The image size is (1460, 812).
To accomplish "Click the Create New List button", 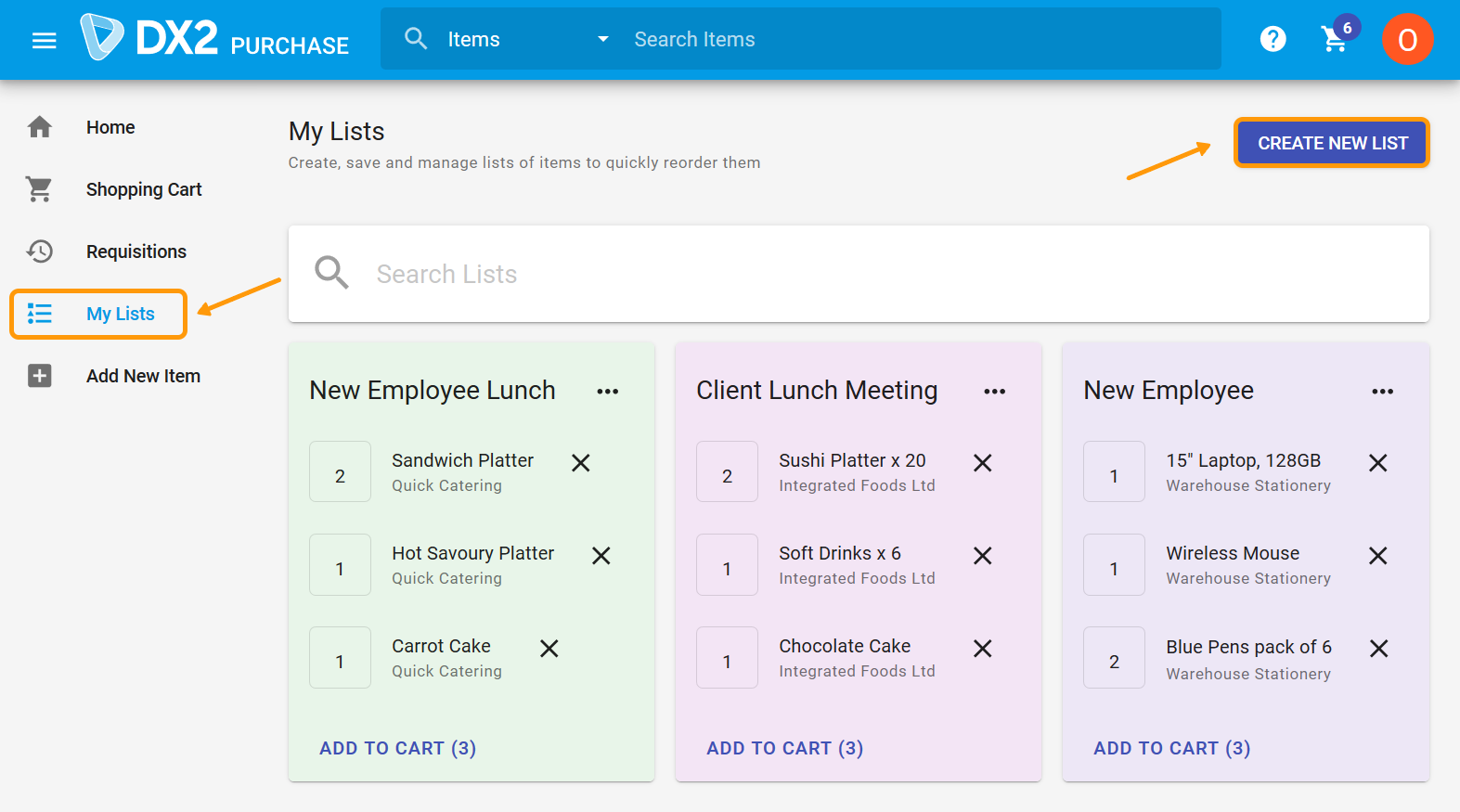I will point(1332,143).
